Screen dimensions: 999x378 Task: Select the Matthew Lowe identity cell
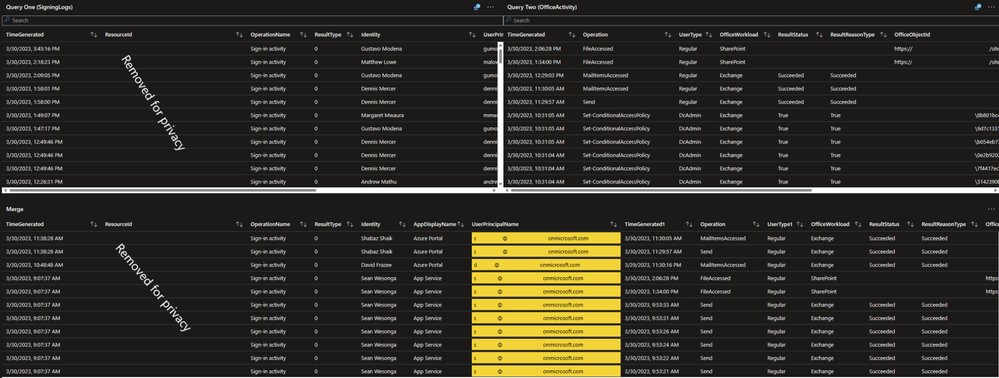[x=378, y=62]
